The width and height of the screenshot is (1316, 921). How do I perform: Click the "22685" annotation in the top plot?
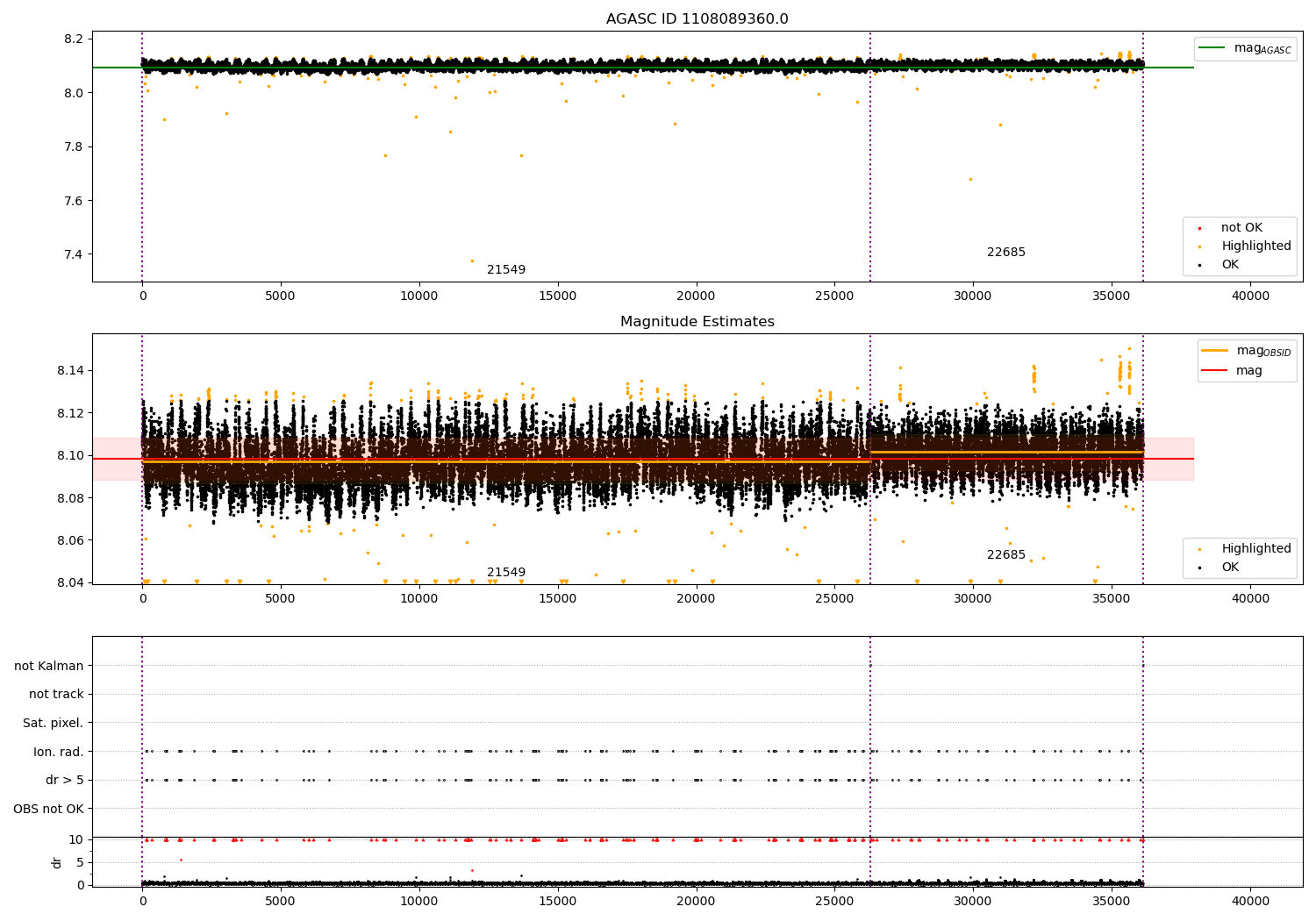pyautogui.click(x=1006, y=253)
